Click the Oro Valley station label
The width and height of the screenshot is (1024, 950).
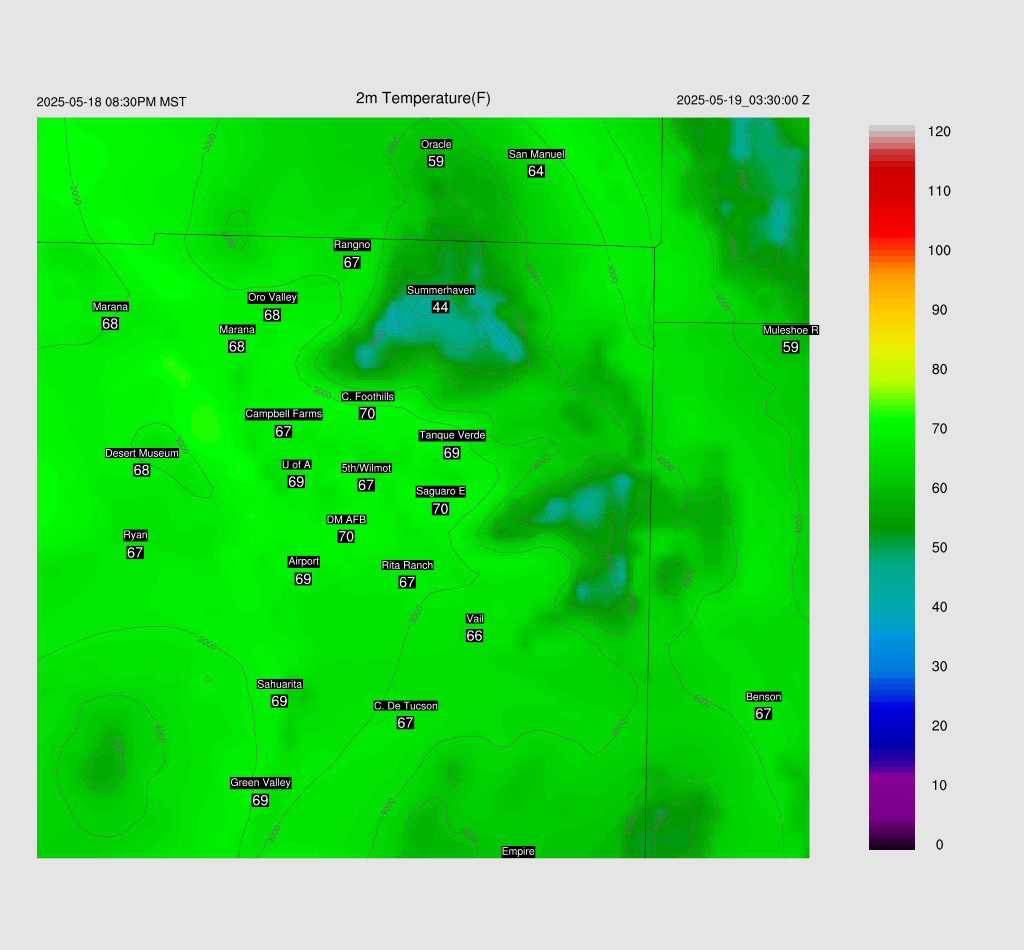click(x=272, y=297)
